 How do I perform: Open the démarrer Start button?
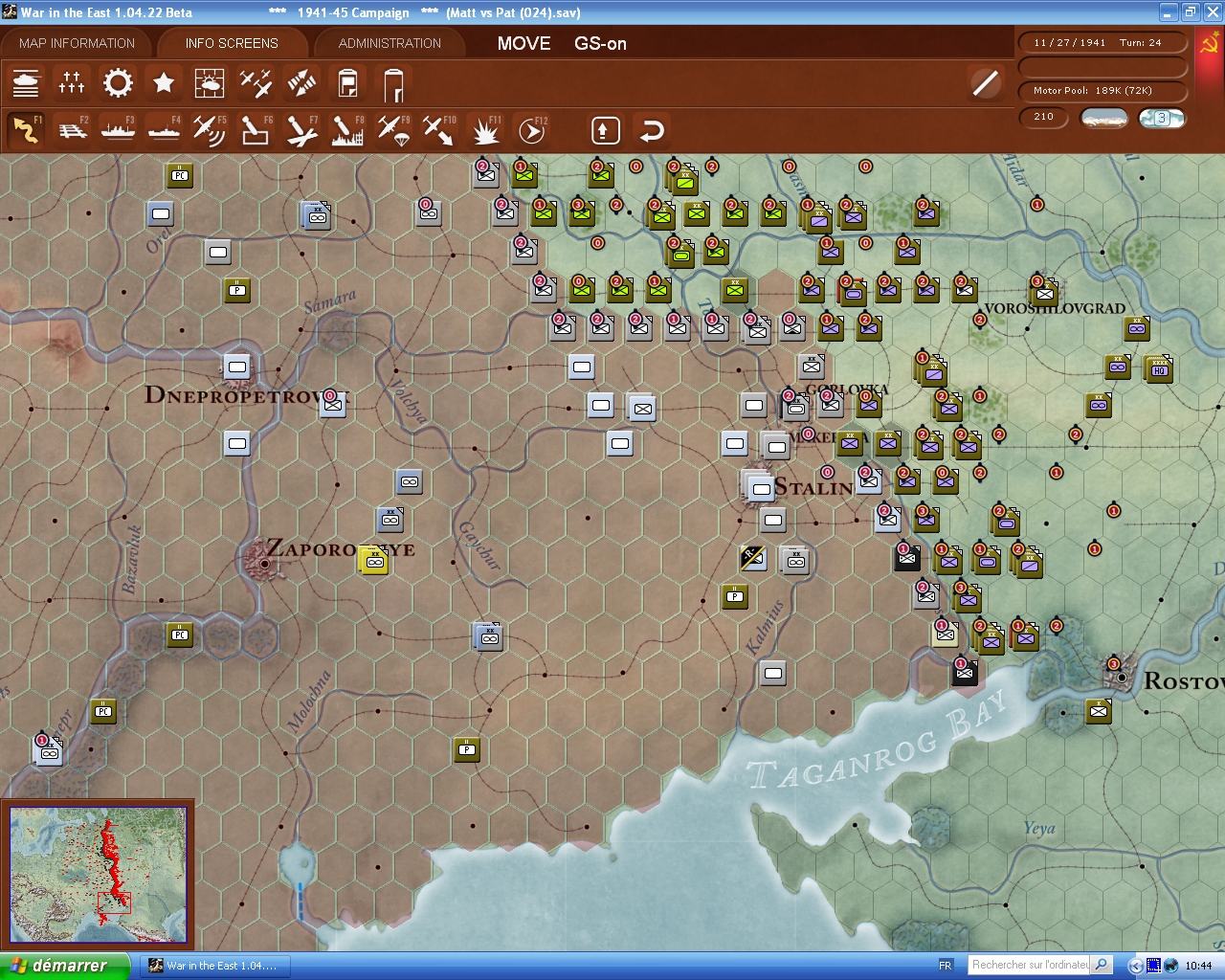pyautogui.click(x=63, y=966)
